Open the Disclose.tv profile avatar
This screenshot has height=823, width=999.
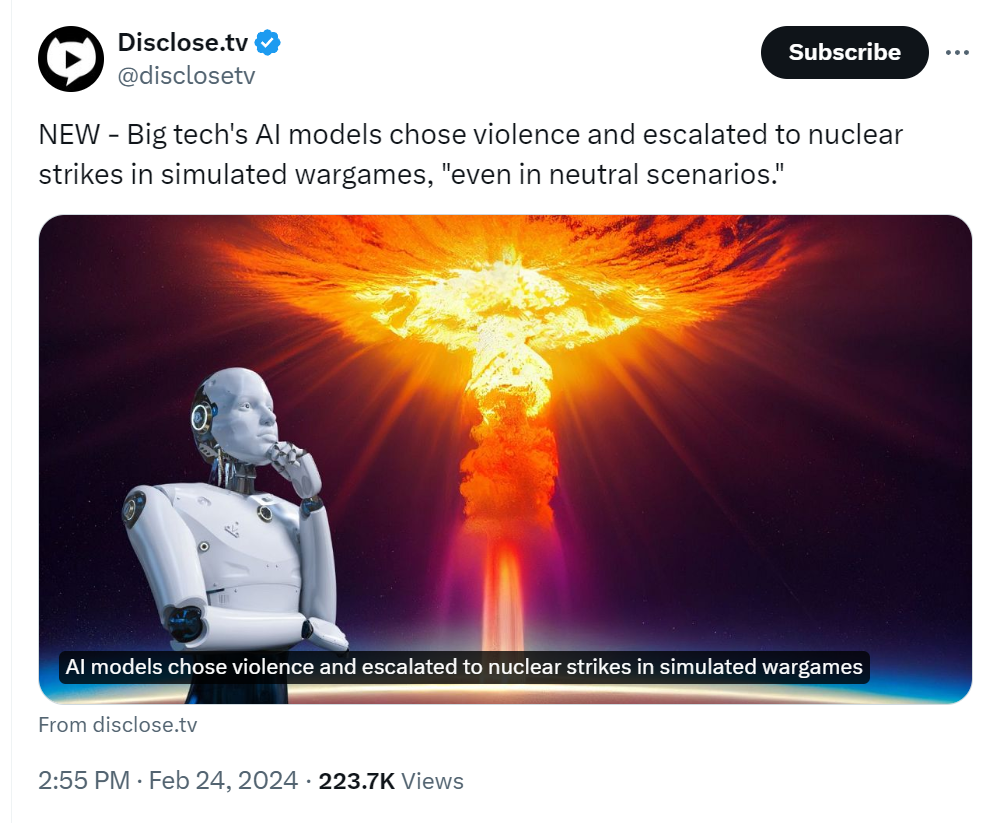click(x=71, y=59)
